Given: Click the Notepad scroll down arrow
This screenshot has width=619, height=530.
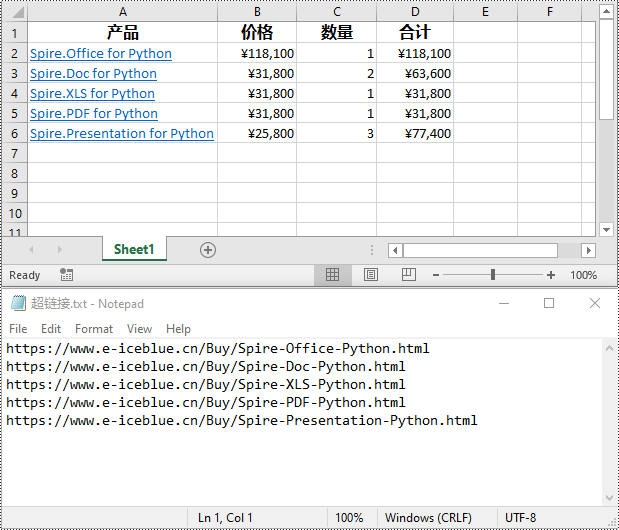Looking at the screenshot, I should click(x=609, y=498).
